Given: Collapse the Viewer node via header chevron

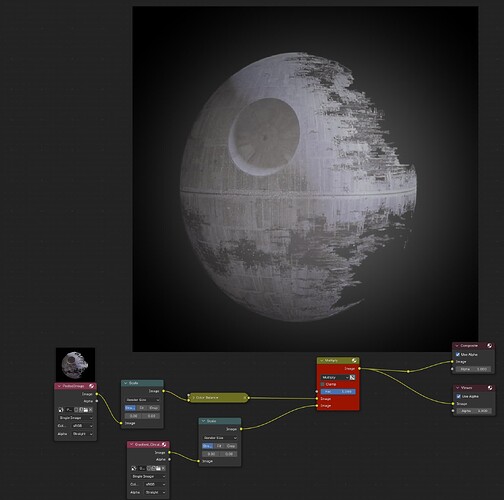Looking at the screenshot, I should 457,388.
